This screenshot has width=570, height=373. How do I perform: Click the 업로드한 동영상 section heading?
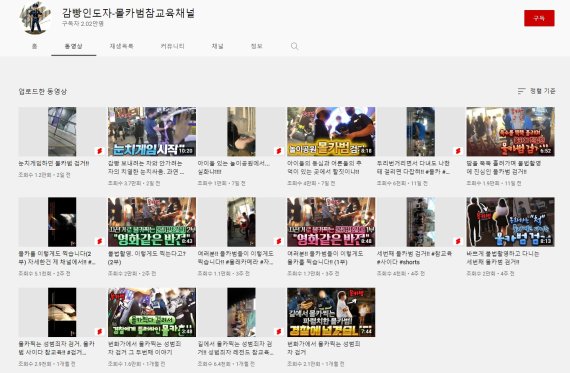(43, 92)
